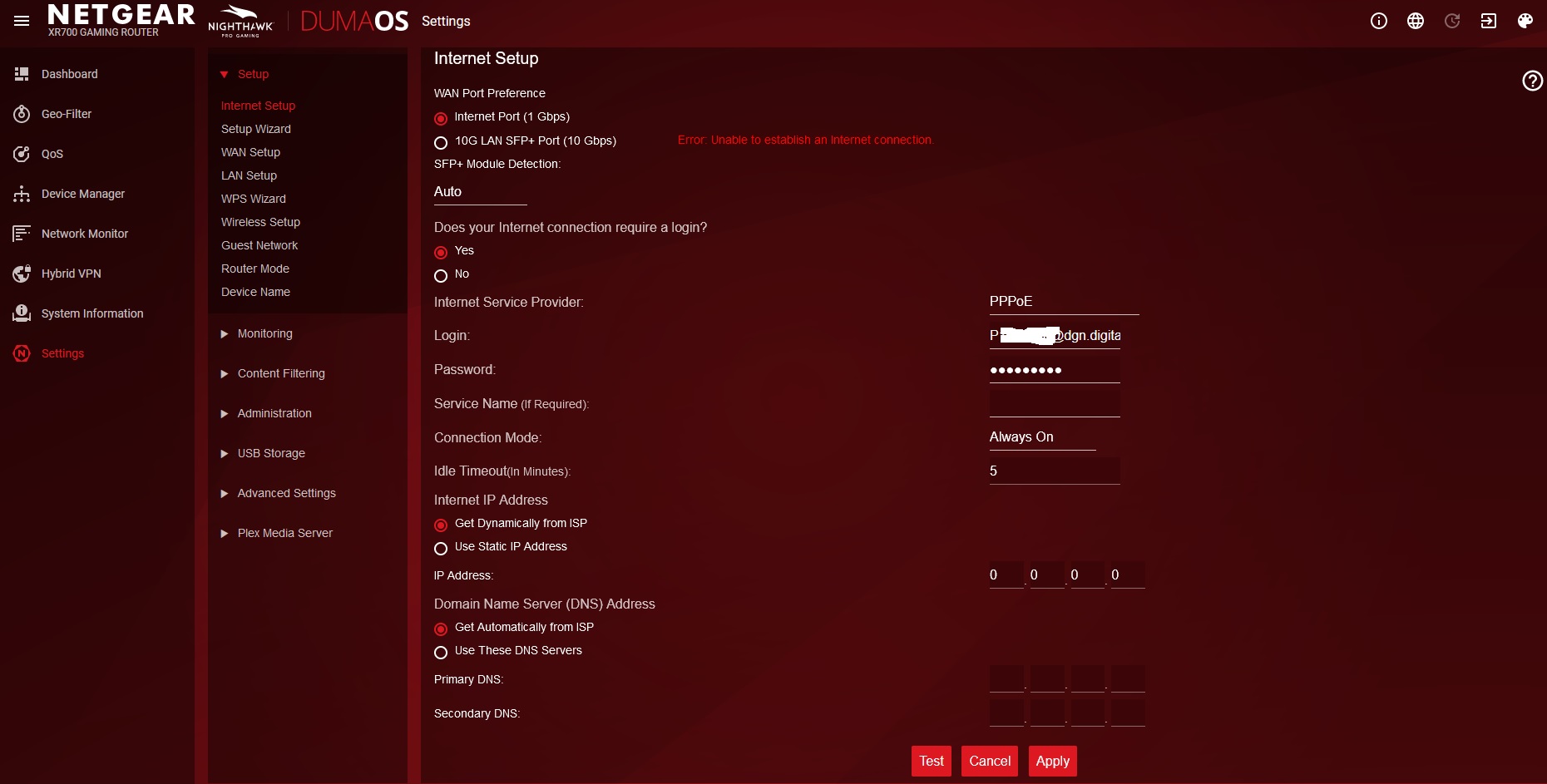The height and width of the screenshot is (784, 1547).
Task: Open Guest Network submenu item
Action: [x=259, y=245]
